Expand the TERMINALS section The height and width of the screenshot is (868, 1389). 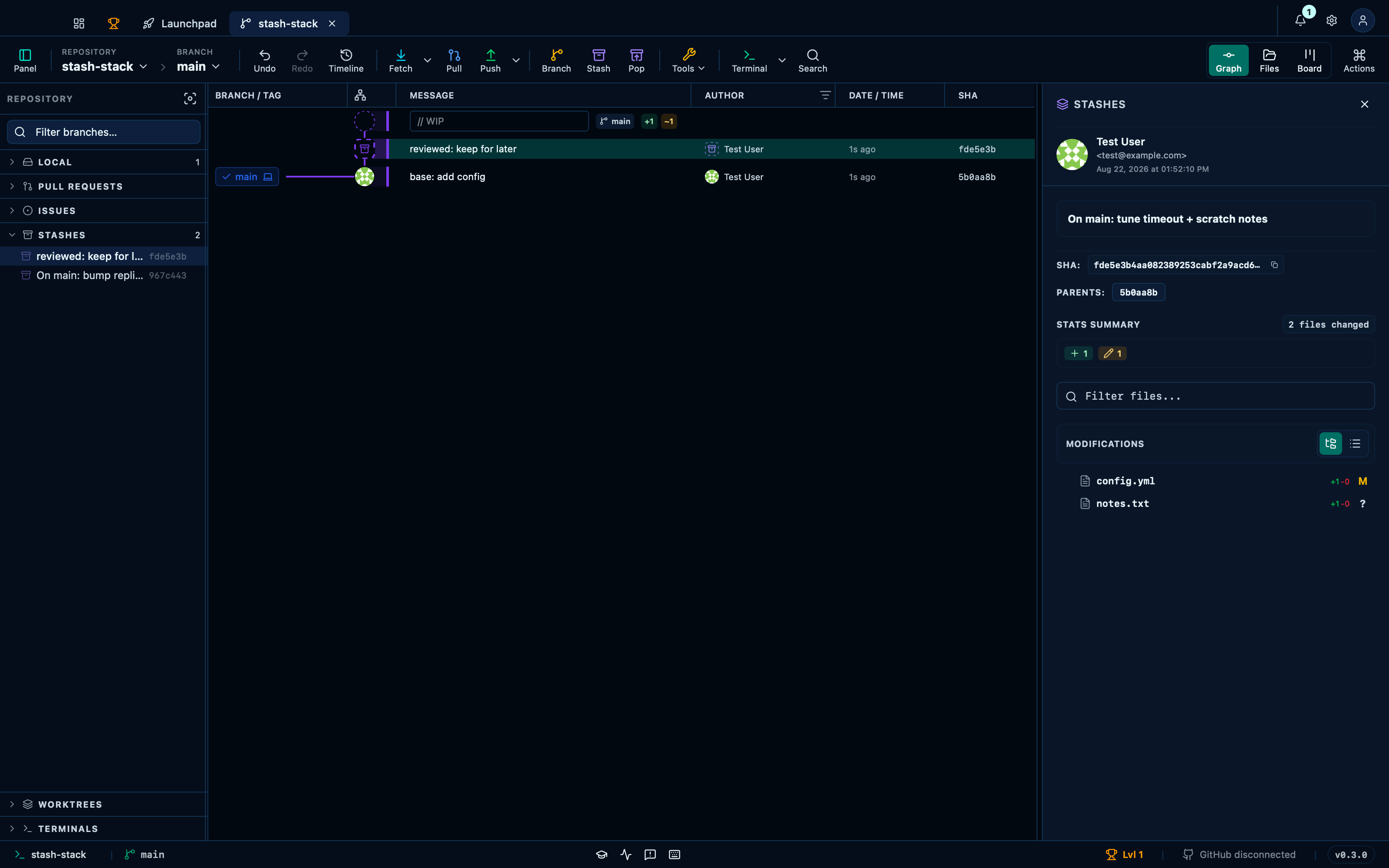(103, 829)
